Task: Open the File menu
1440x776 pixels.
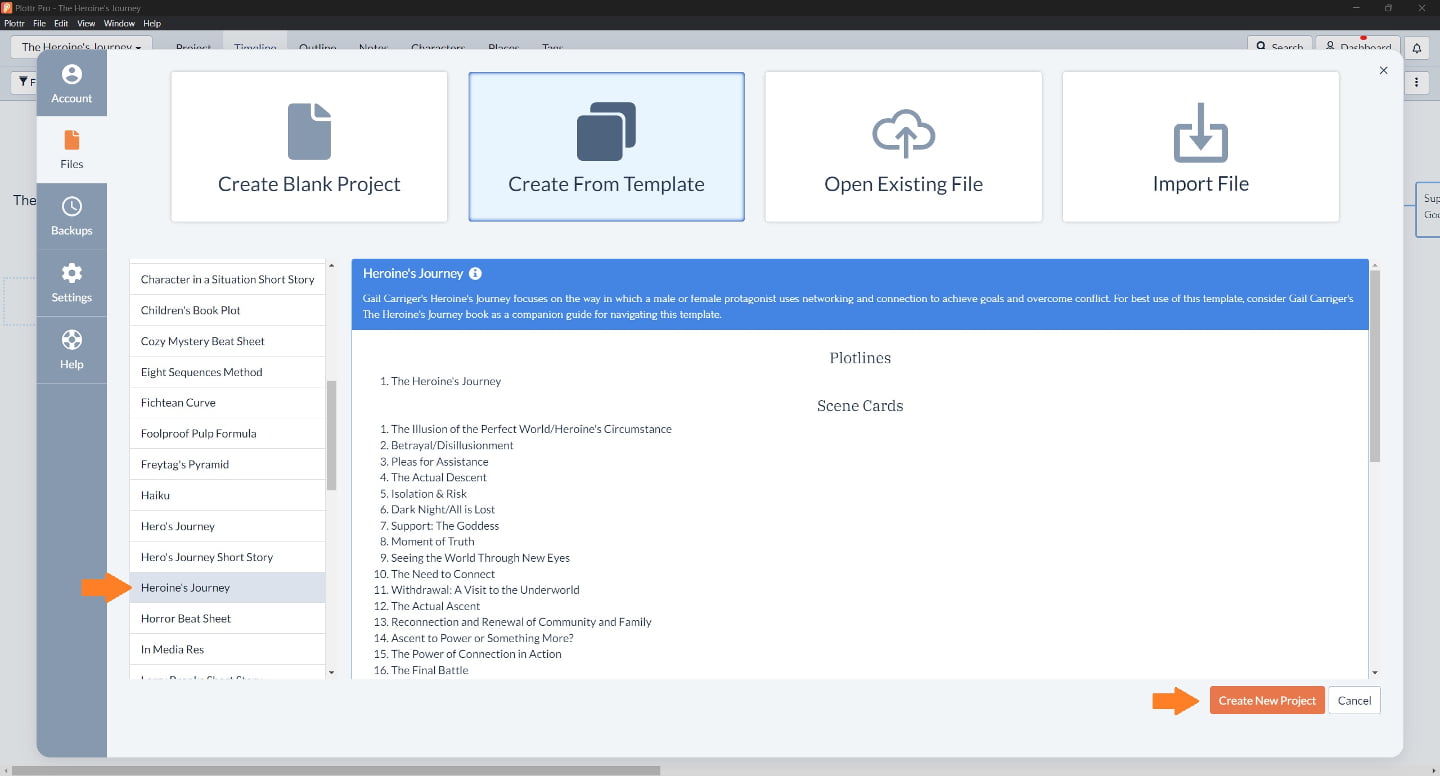Action: click(39, 23)
